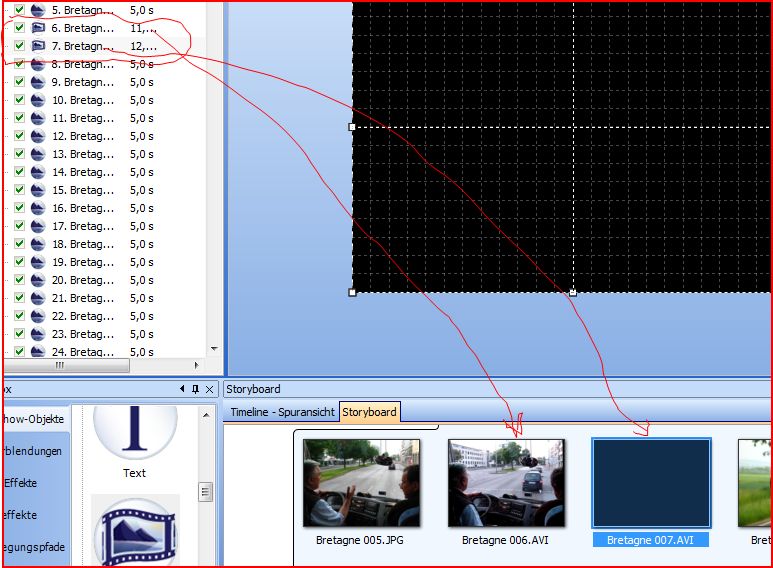Screen dimensions: 773x568
Task: Open the toolbox panel dropdown arrow
Action: [182, 389]
